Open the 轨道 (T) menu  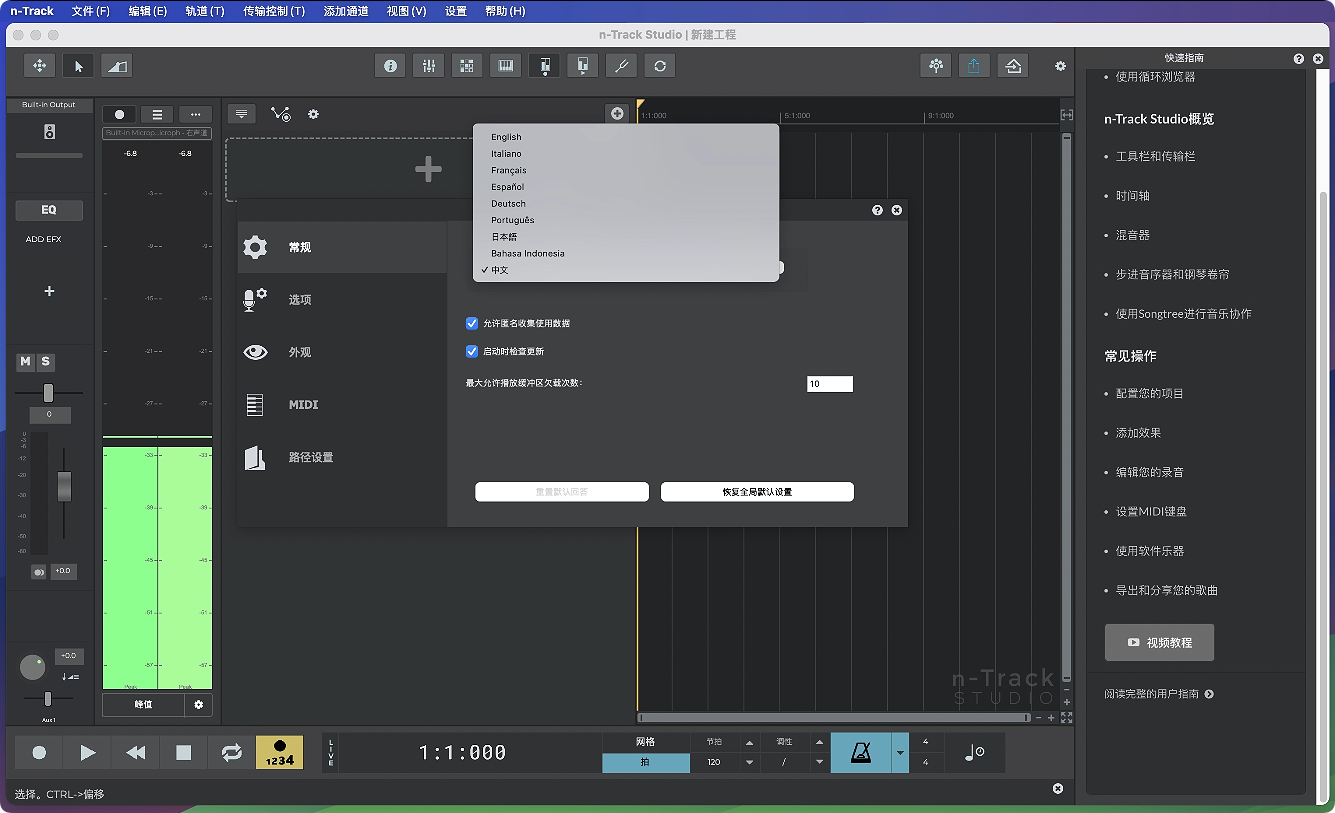[x=205, y=11]
